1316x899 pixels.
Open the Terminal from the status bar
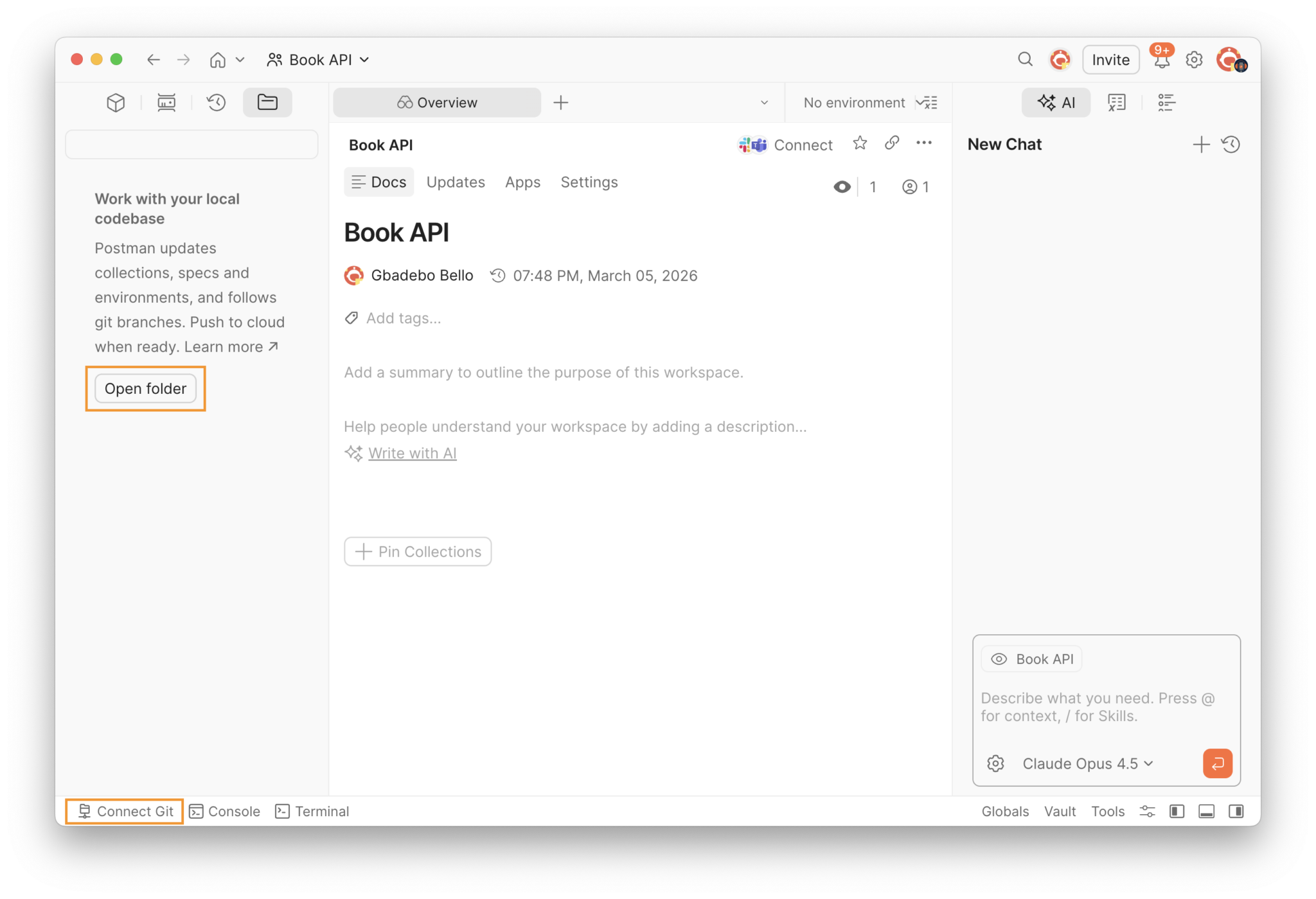pos(312,812)
